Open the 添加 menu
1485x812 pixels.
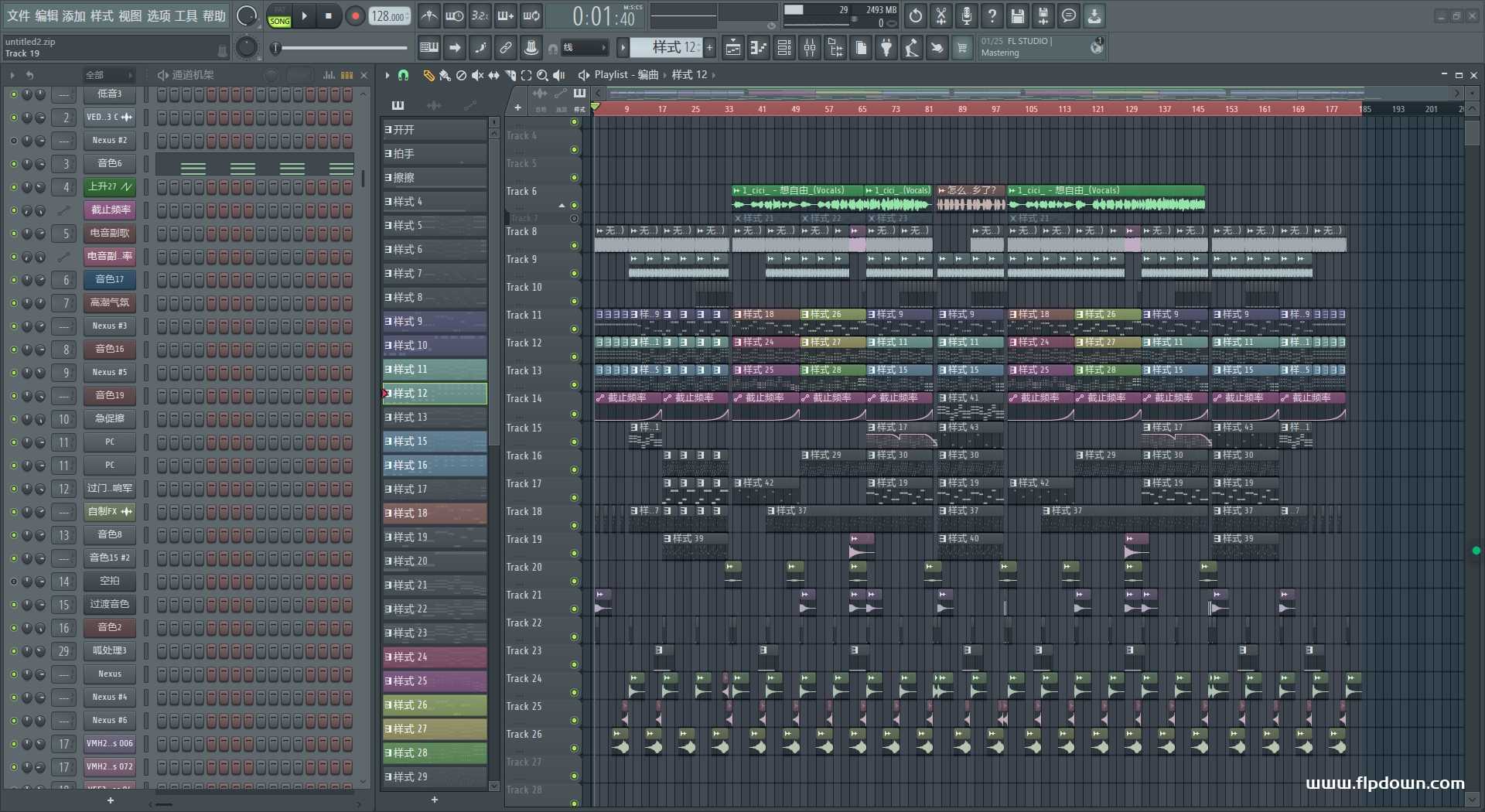tap(73, 15)
